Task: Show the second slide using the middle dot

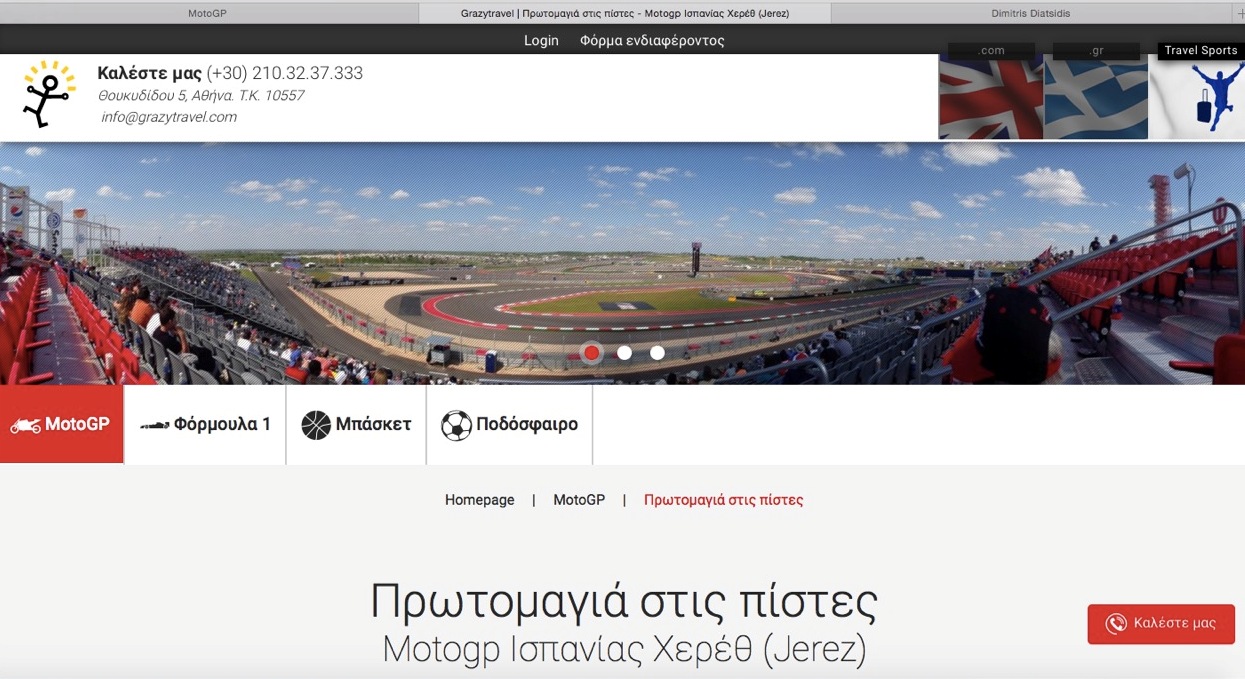Action: 624,352
